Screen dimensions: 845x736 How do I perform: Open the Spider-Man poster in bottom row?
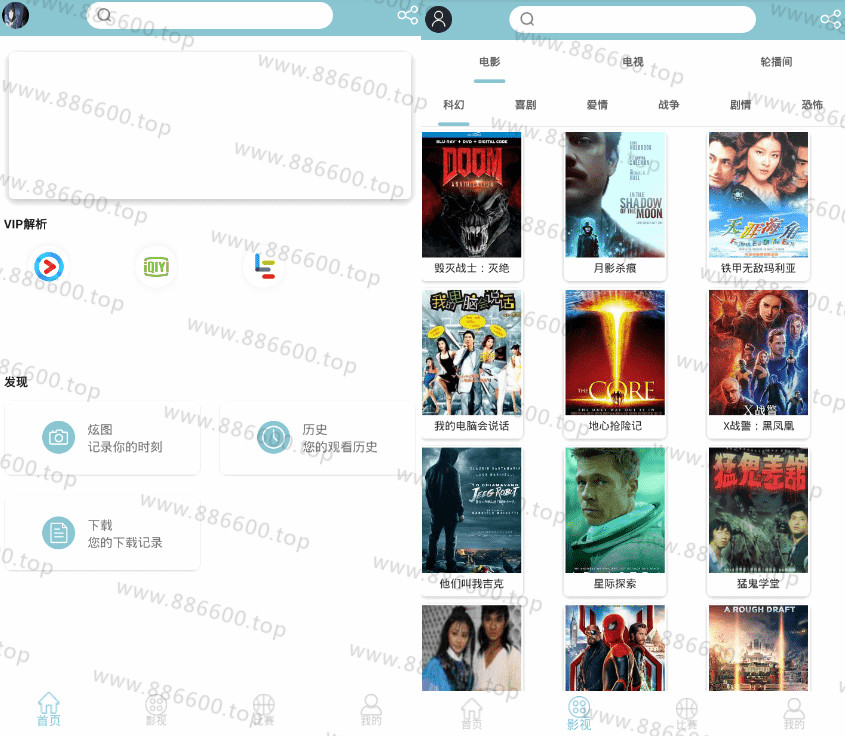pos(615,648)
